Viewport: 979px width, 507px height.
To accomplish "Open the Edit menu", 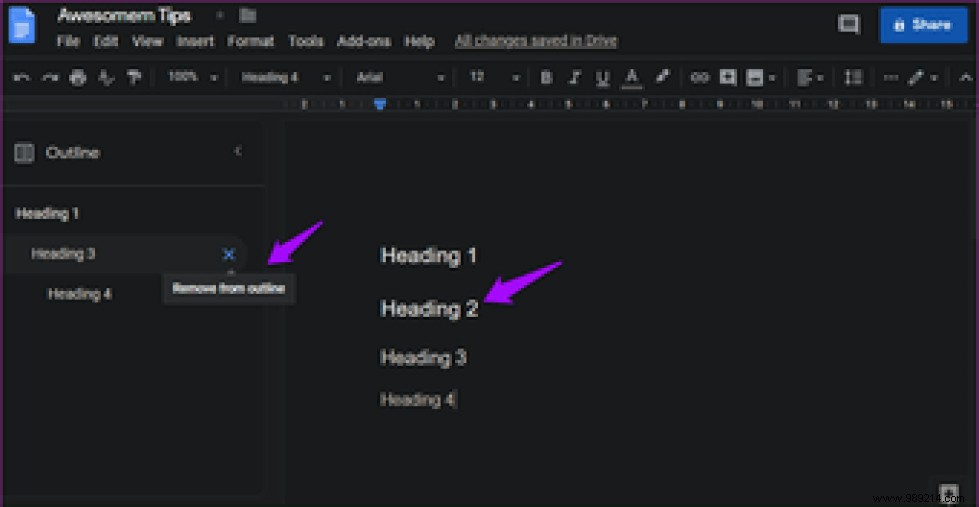I will tap(106, 41).
